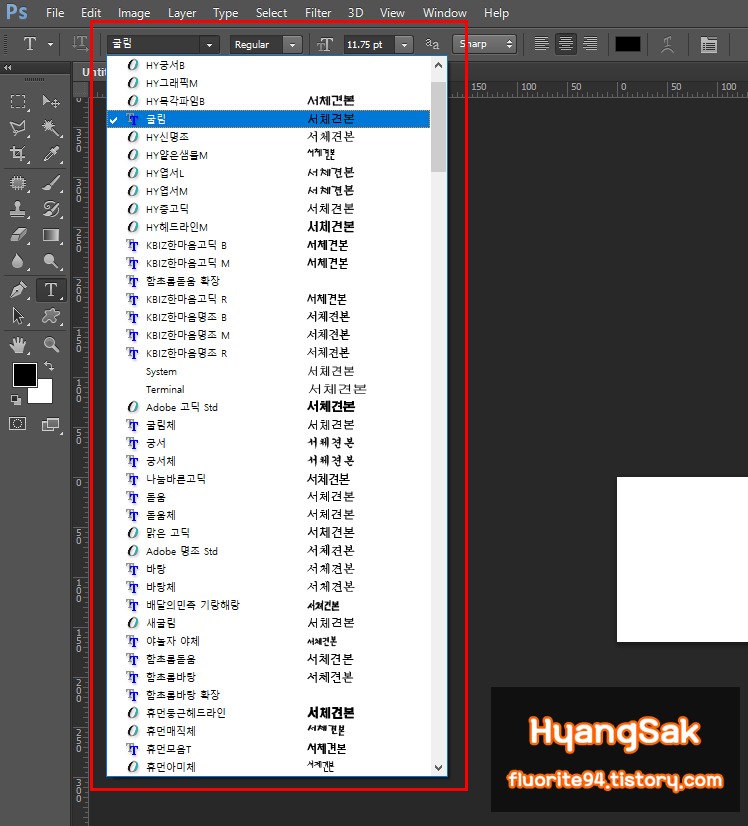The image size is (748, 826).
Task: Choose the 맑은 고딕 font
Action: pos(269,533)
